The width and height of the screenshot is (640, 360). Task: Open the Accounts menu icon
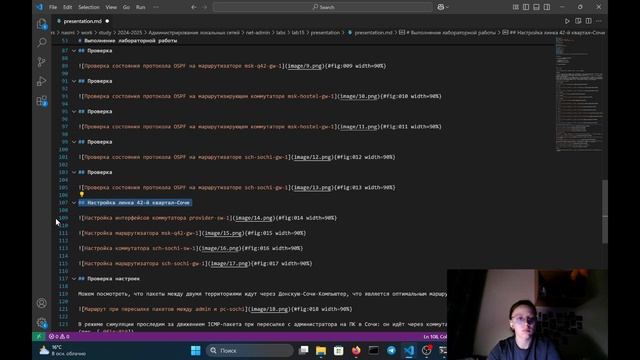42,303
